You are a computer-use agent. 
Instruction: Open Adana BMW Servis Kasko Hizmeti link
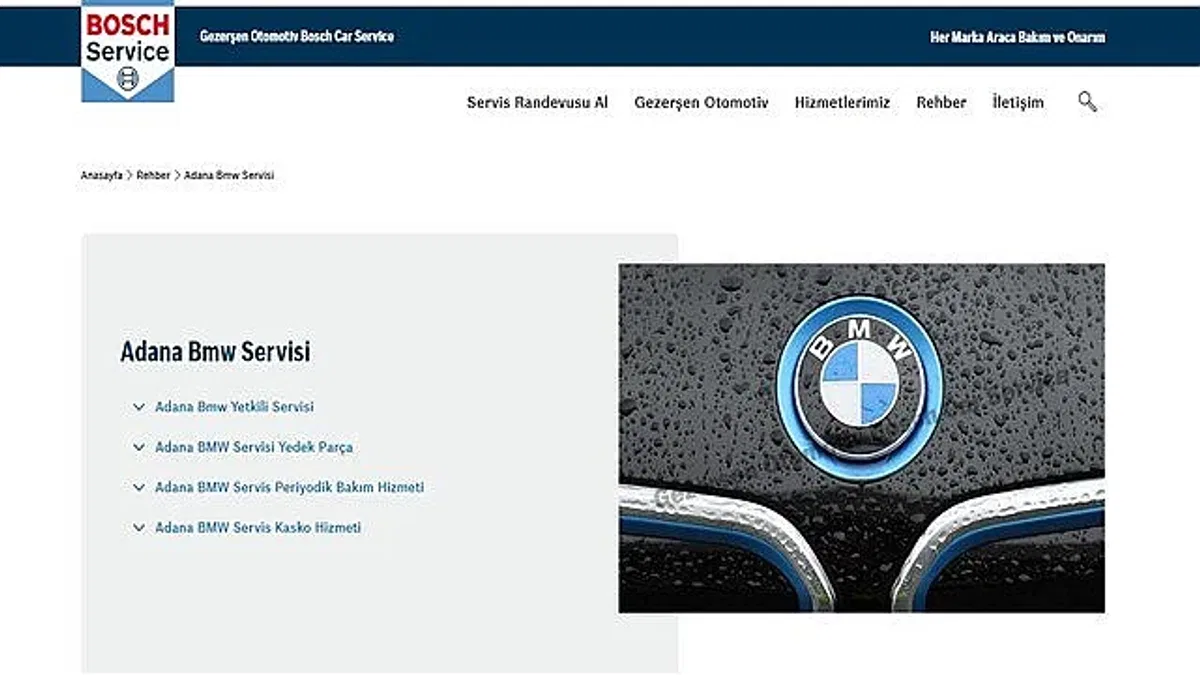(x=258, y=527)
